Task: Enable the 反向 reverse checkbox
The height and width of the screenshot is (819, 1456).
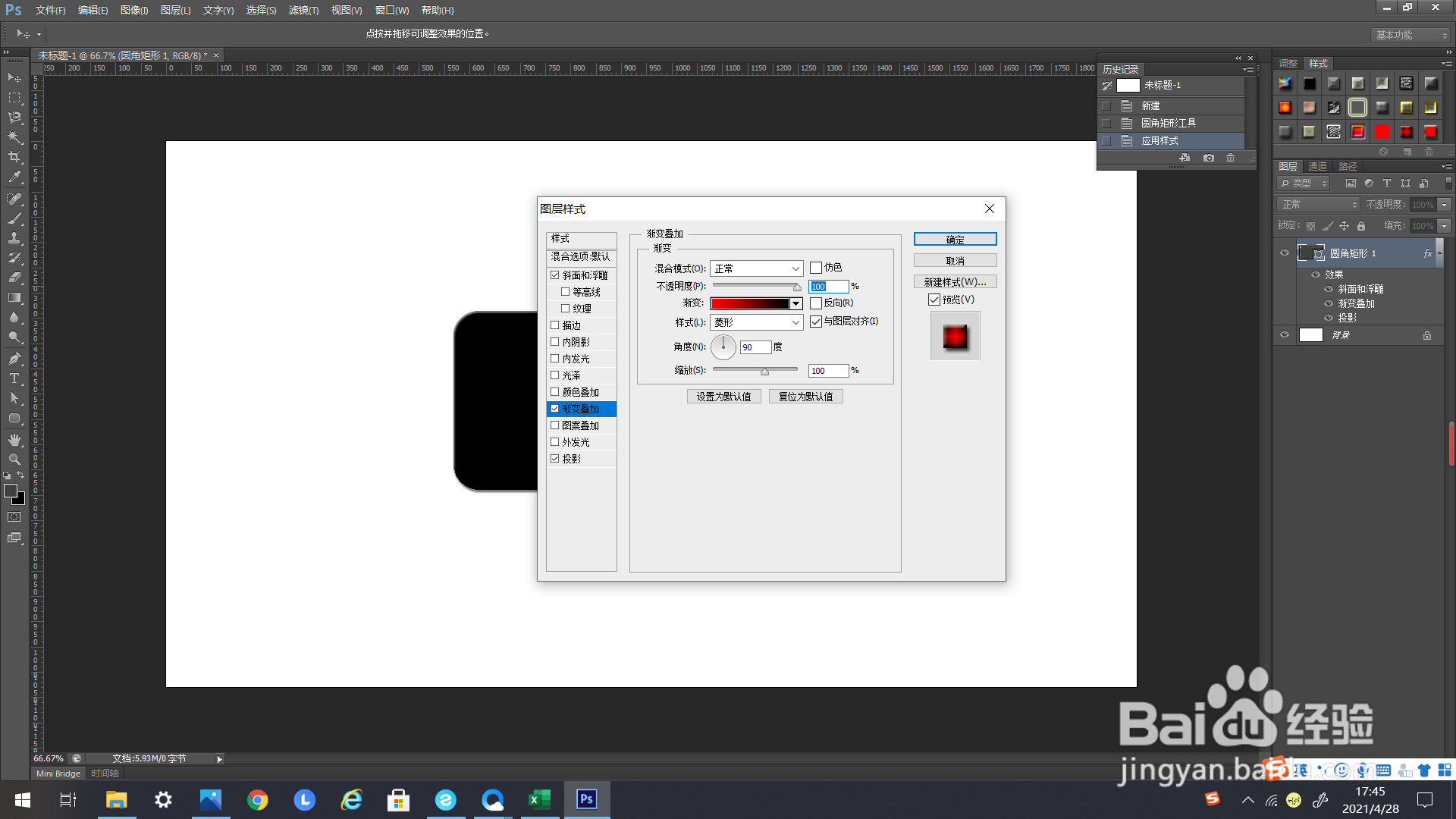Action: pyautogui.click(x=816, y=303)
